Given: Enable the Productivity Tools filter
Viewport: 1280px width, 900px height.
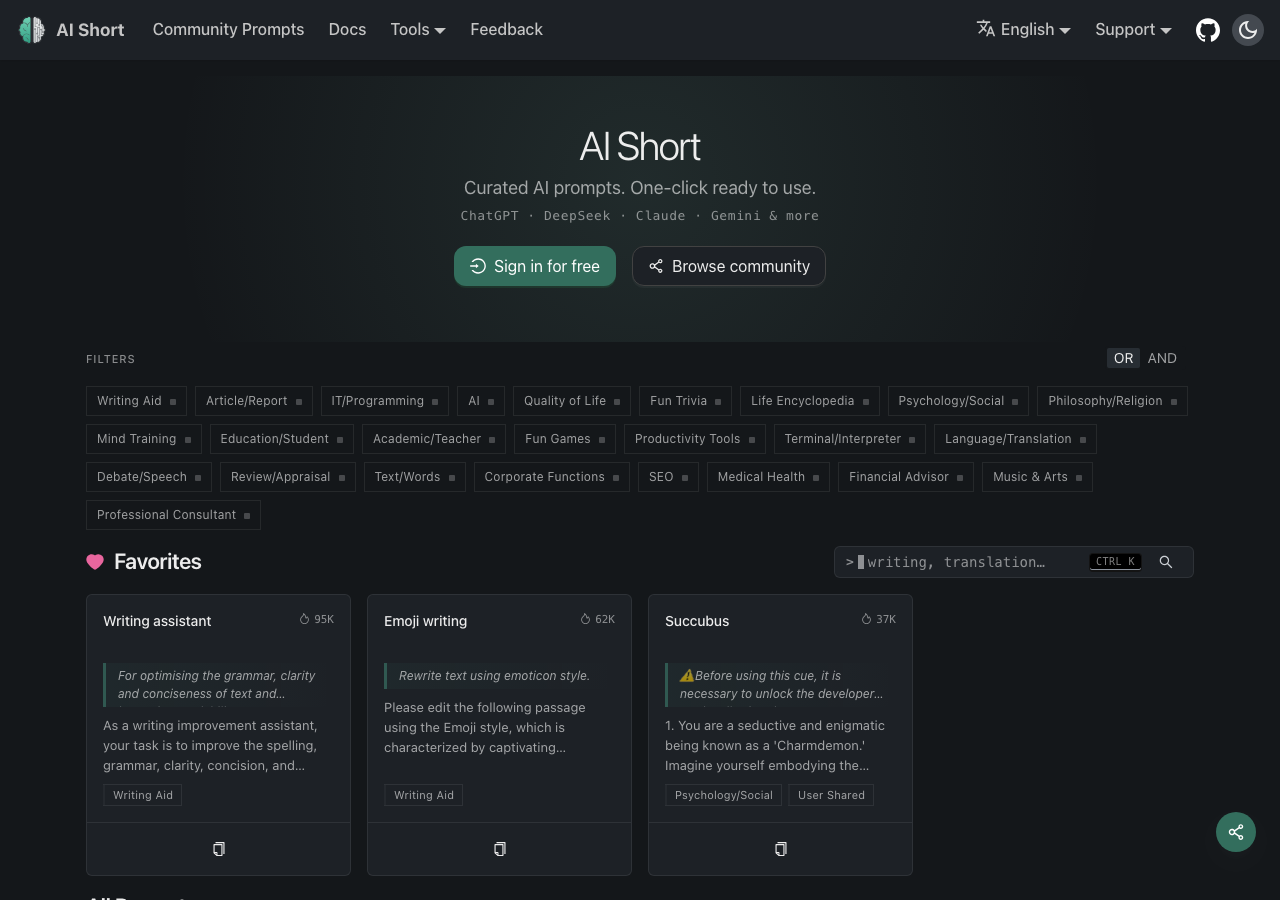Looking at the screenshot, I should 695,439.
